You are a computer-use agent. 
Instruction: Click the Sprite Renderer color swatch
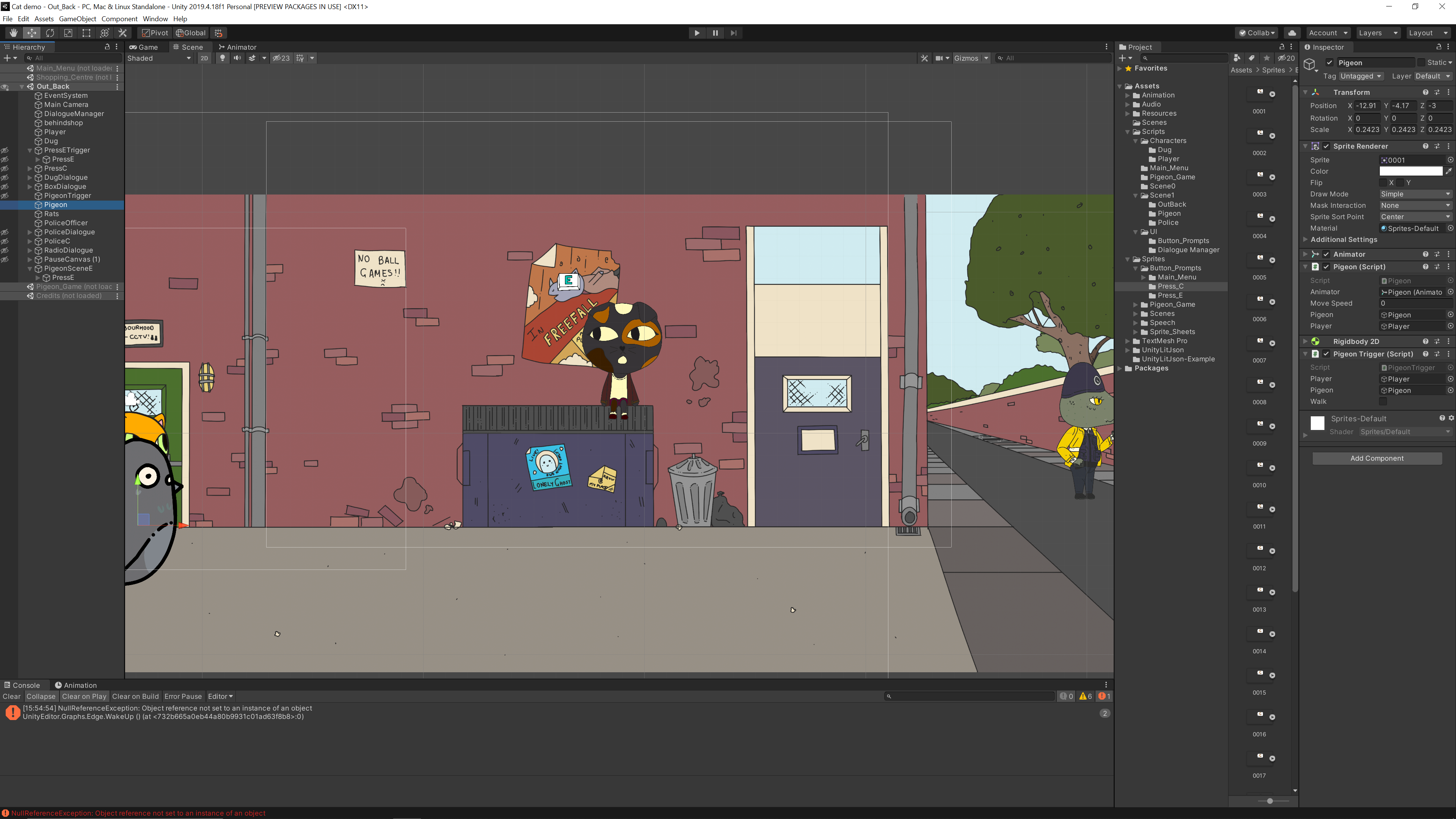1411,171
